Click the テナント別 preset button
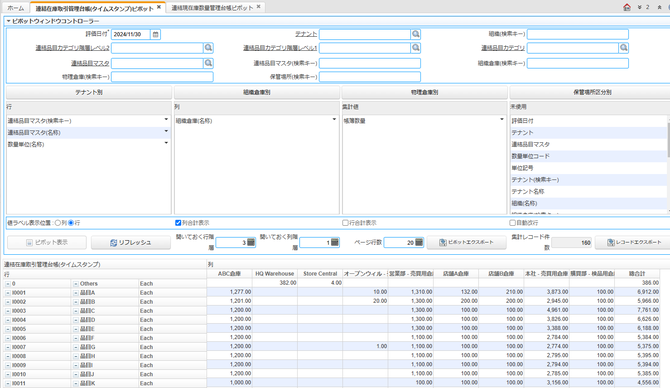This screenshot has width=670, height=388. [x=89, y=92]
